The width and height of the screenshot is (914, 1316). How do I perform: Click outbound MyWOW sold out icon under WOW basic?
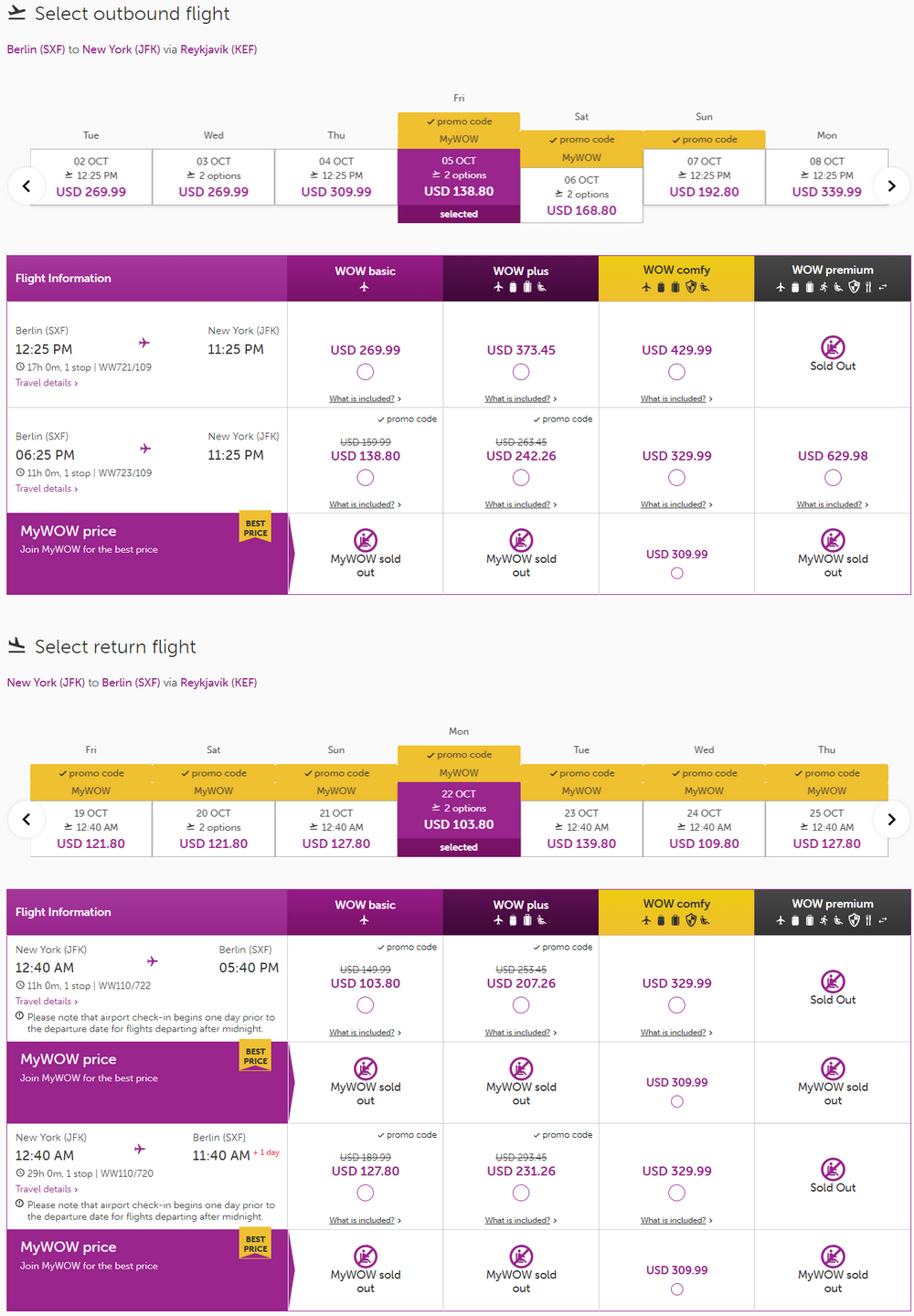(366, 540)
